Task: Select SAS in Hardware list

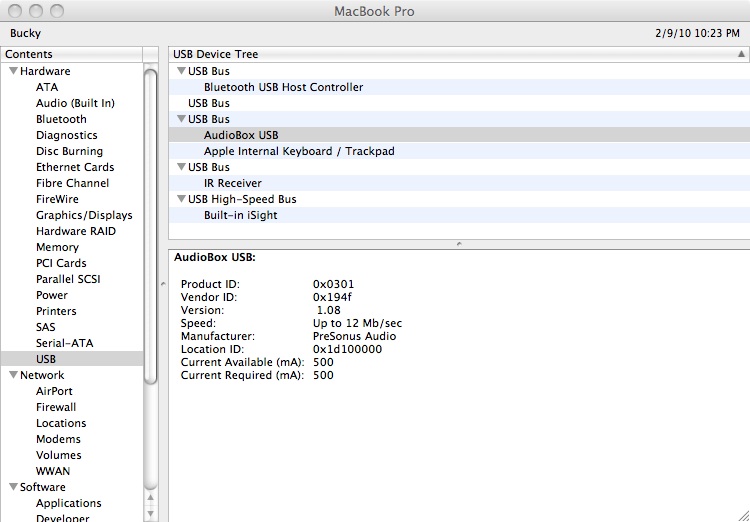Action: click(x=45, y=327)
